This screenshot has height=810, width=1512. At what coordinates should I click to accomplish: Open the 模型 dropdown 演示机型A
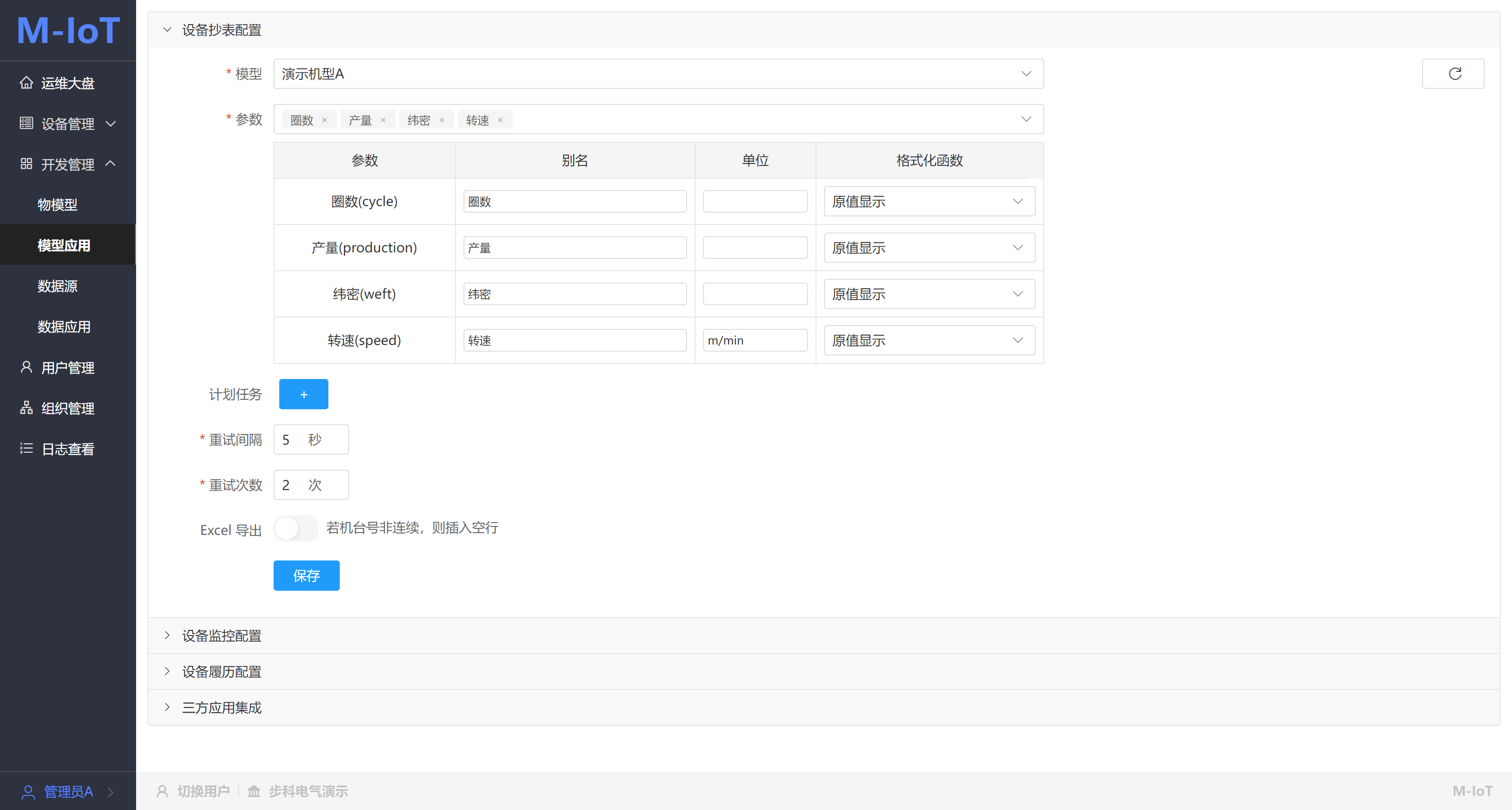[659, 74]
